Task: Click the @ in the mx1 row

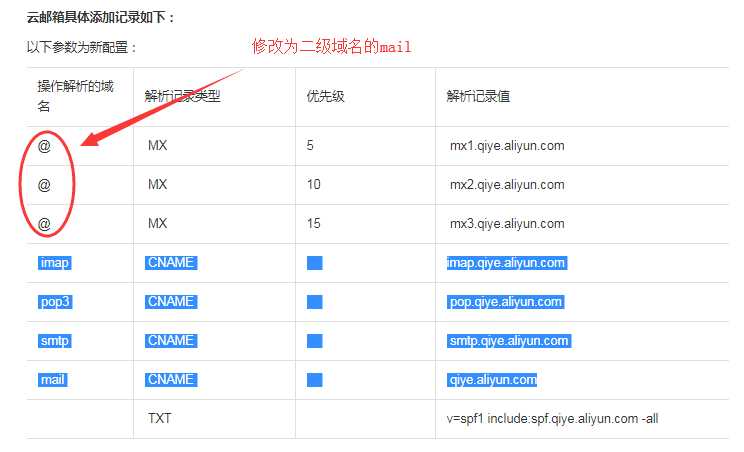Action: click(44, 146)
